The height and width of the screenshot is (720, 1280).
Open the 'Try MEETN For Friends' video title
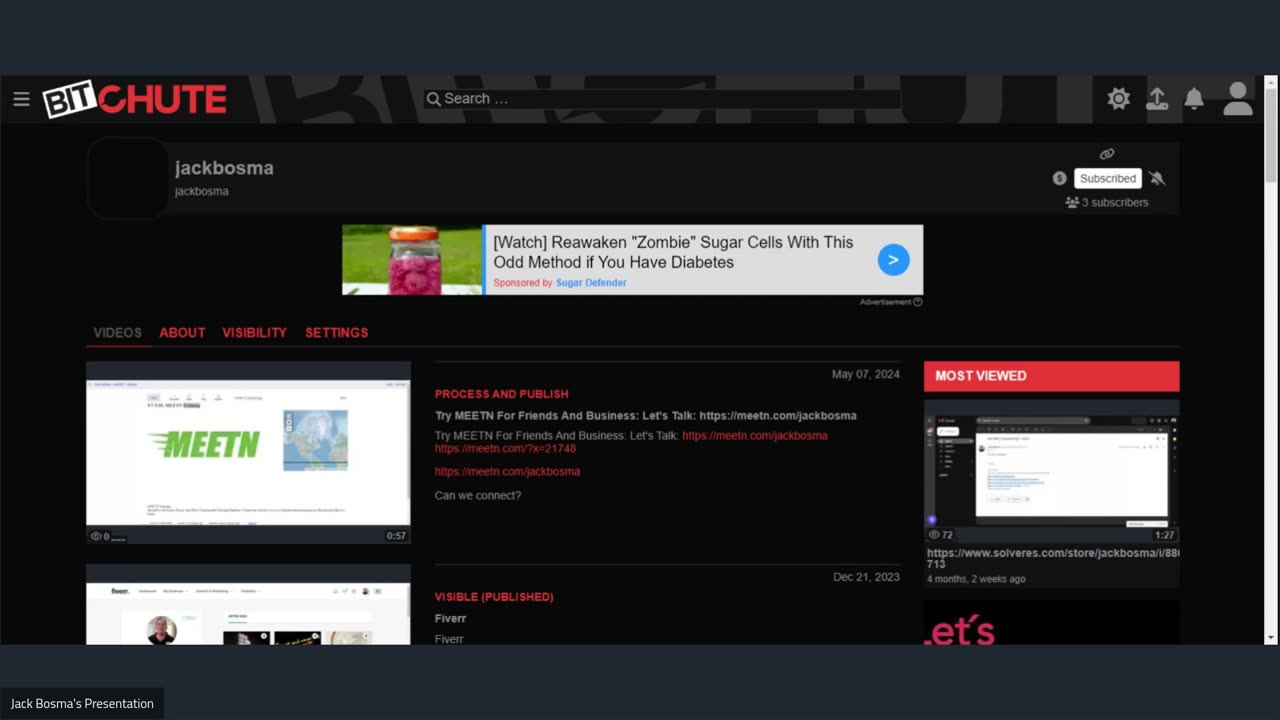[x=645, y=416]
